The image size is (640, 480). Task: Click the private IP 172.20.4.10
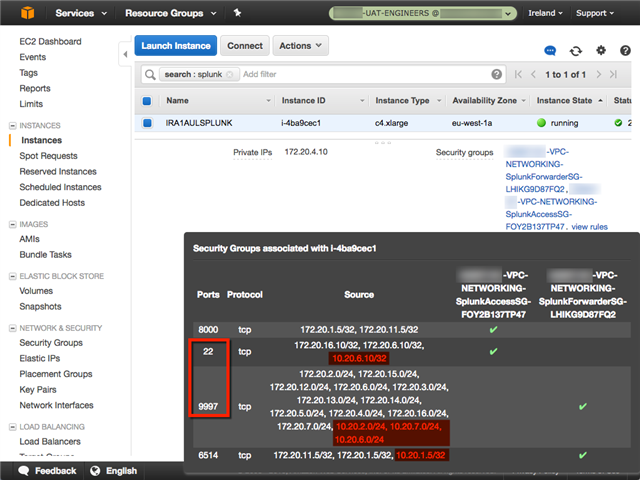(306, 152)
